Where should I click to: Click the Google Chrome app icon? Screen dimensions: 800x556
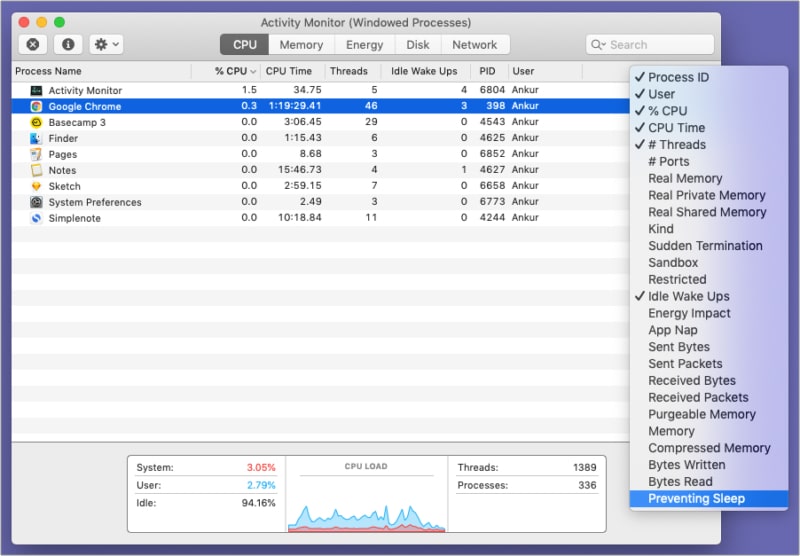[x=36, y=106]
